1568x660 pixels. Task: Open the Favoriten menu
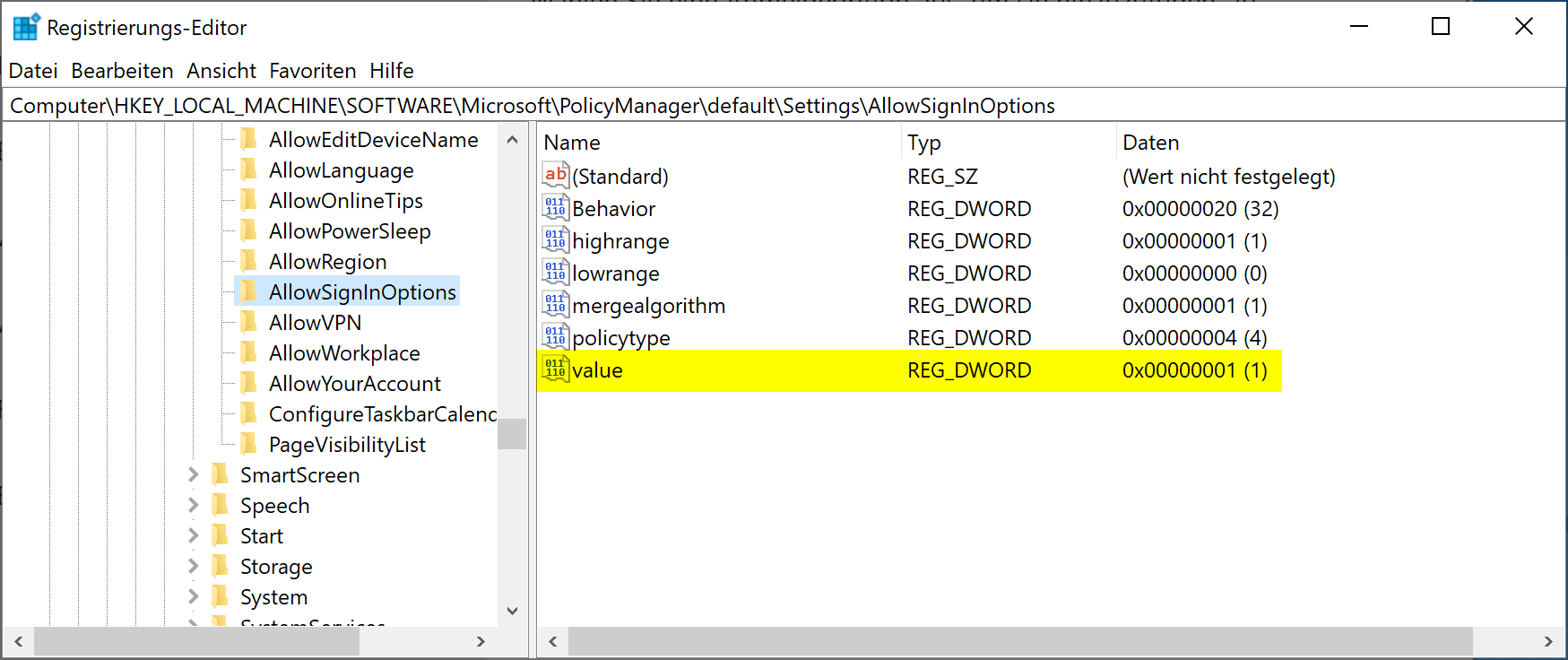pos(313,71)
